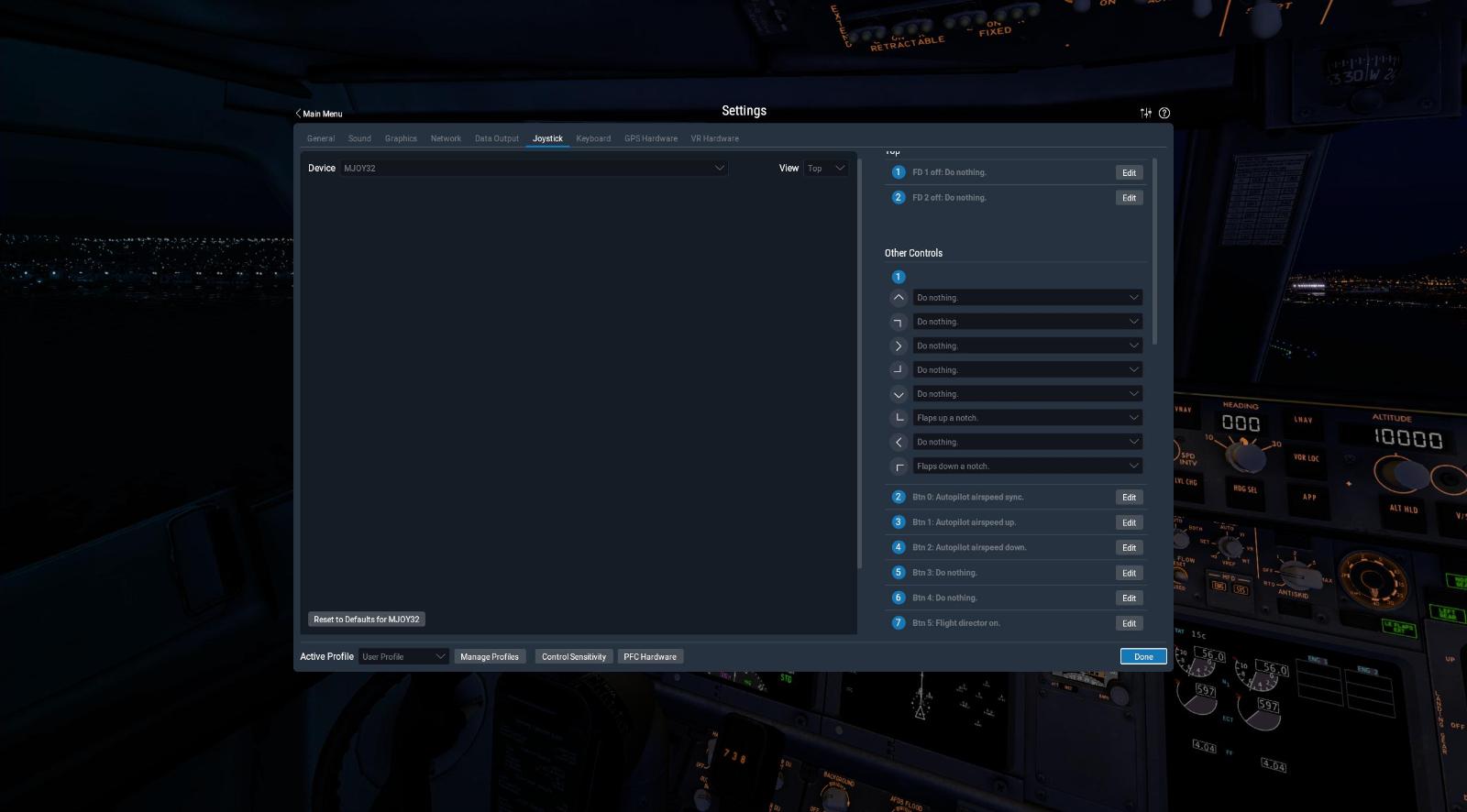Switch to the Sound tab
Image resolution: width=1467 pixels, height=812 pixels.
[359, 138]
